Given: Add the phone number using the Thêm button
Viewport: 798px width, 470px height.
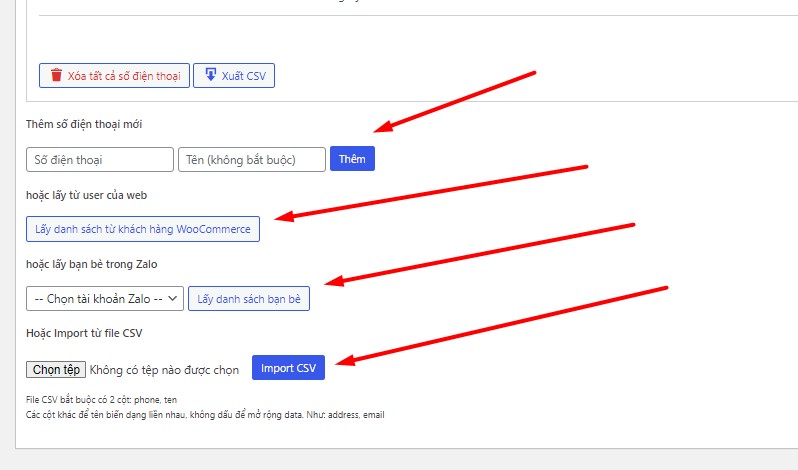Looking at the screenshot, I should pos(352,159).
